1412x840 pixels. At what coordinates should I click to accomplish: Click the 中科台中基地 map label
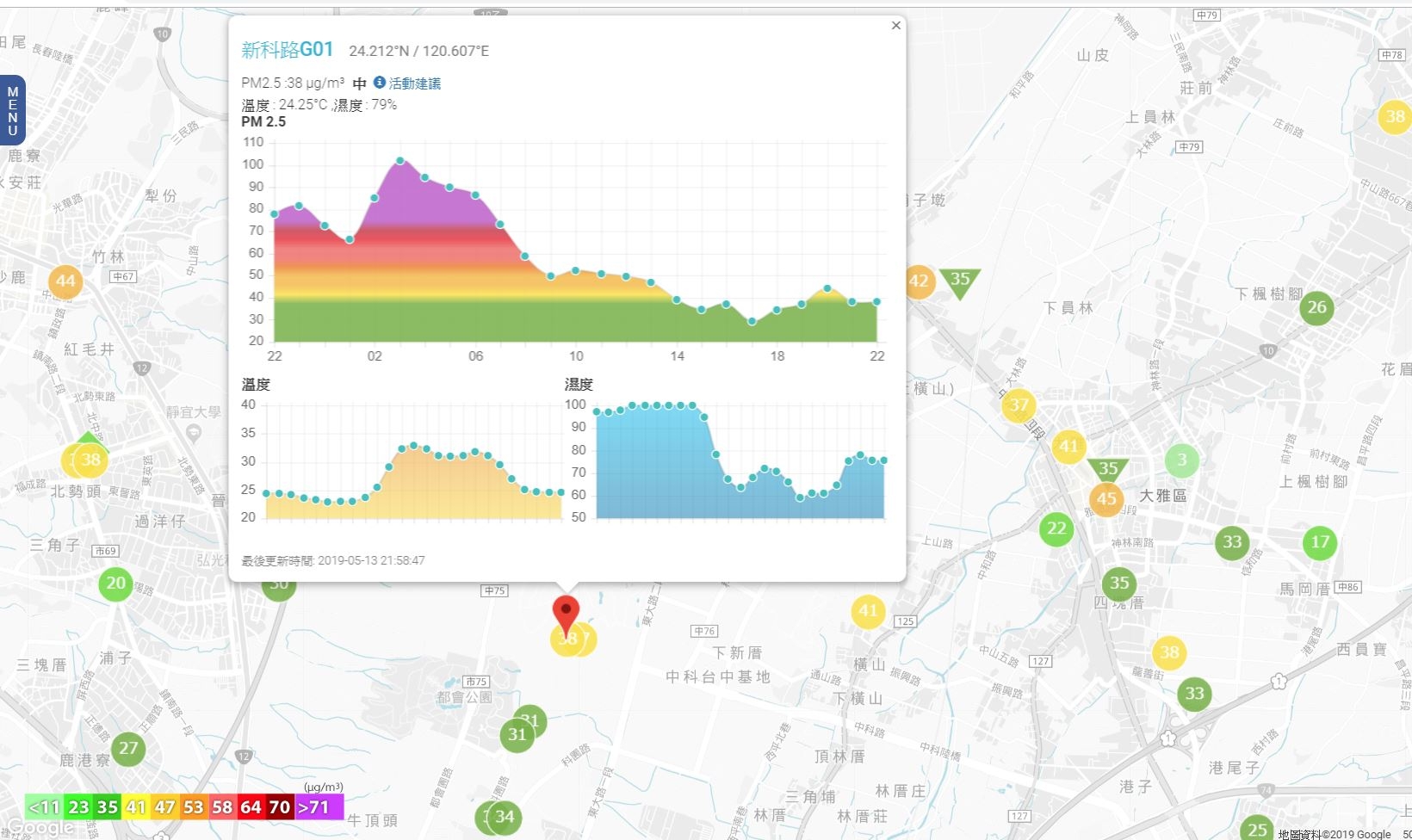pyautogui.click(x=717, y=676)
